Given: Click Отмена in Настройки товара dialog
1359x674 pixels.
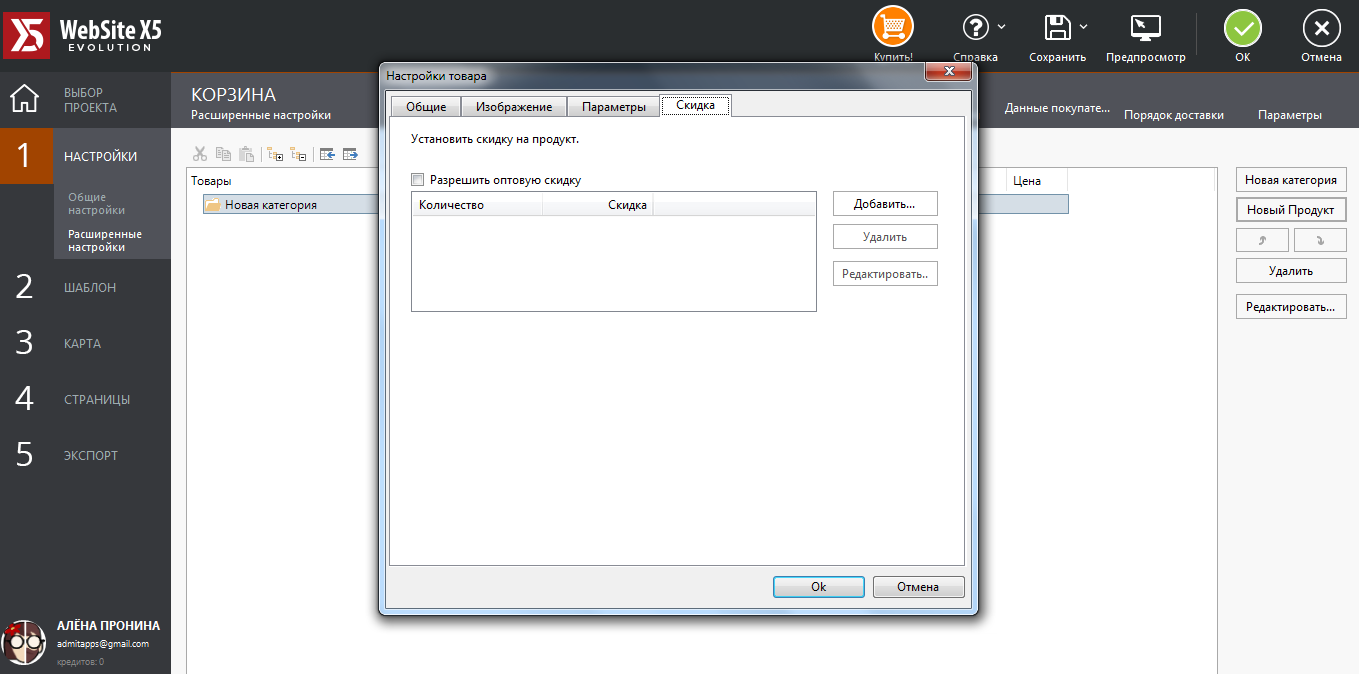Looking at the screenshot, I should (918, 587).
